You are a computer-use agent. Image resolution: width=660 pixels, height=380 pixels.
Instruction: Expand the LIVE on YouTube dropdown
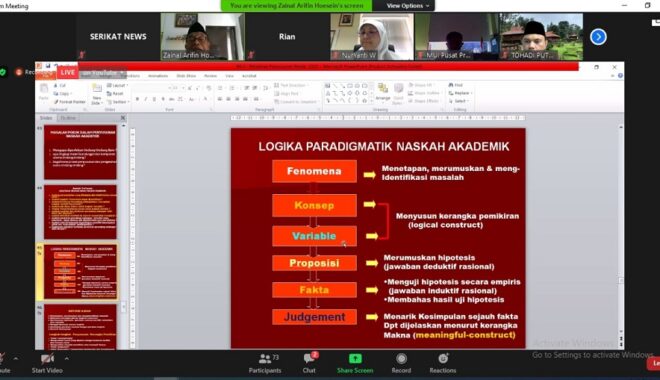(122, 72)
